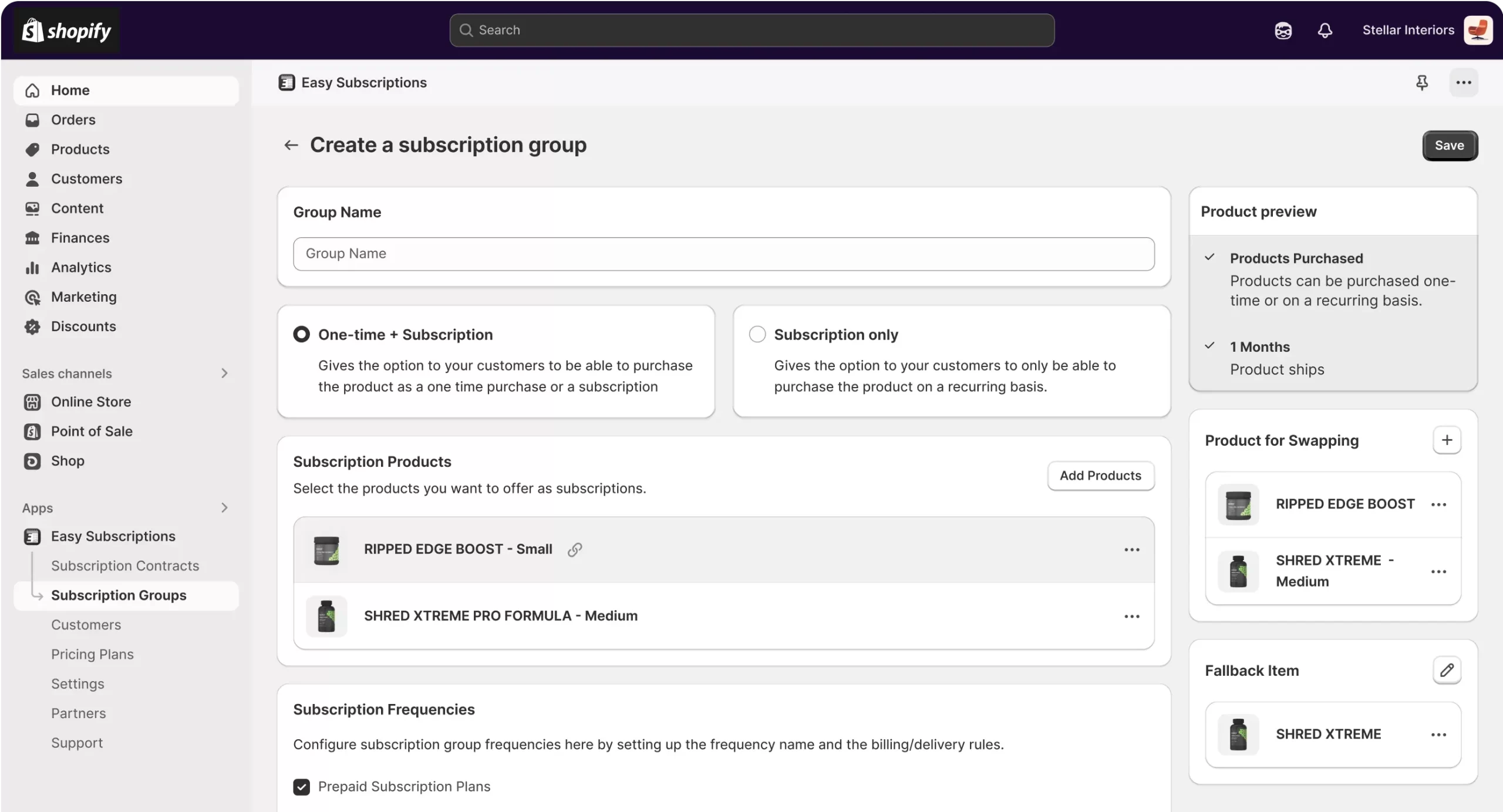Open options for SHRED XTREME PRO FORMULA - Medium row

click(x=1131, y=616)
